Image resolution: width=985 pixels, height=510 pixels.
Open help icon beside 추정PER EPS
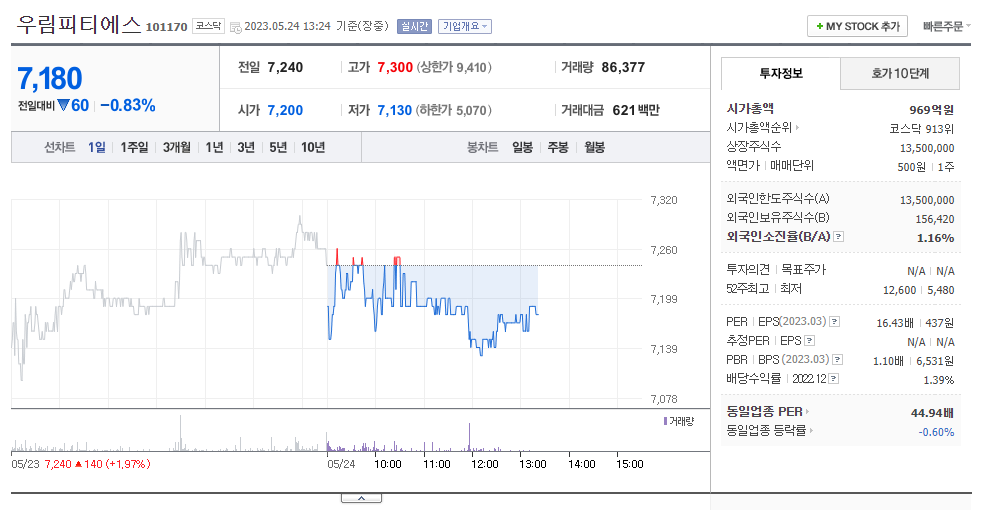[810, 340]
